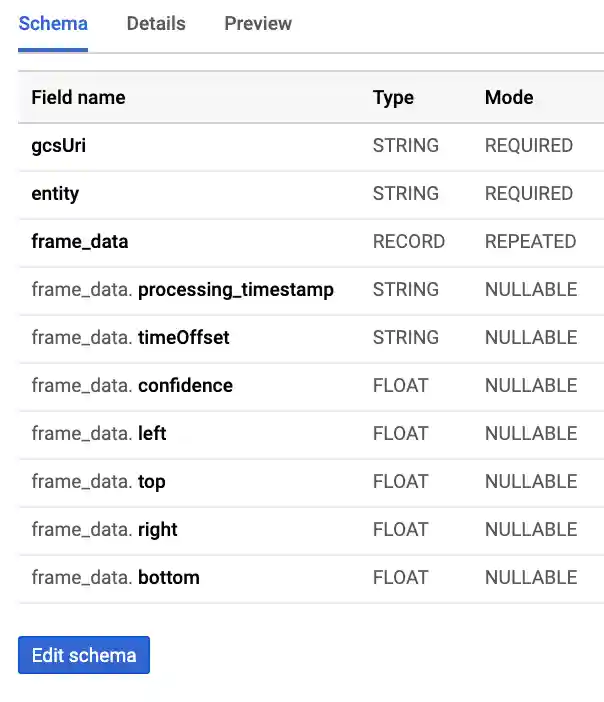Click the timeOffset field name

click(184, 338)
